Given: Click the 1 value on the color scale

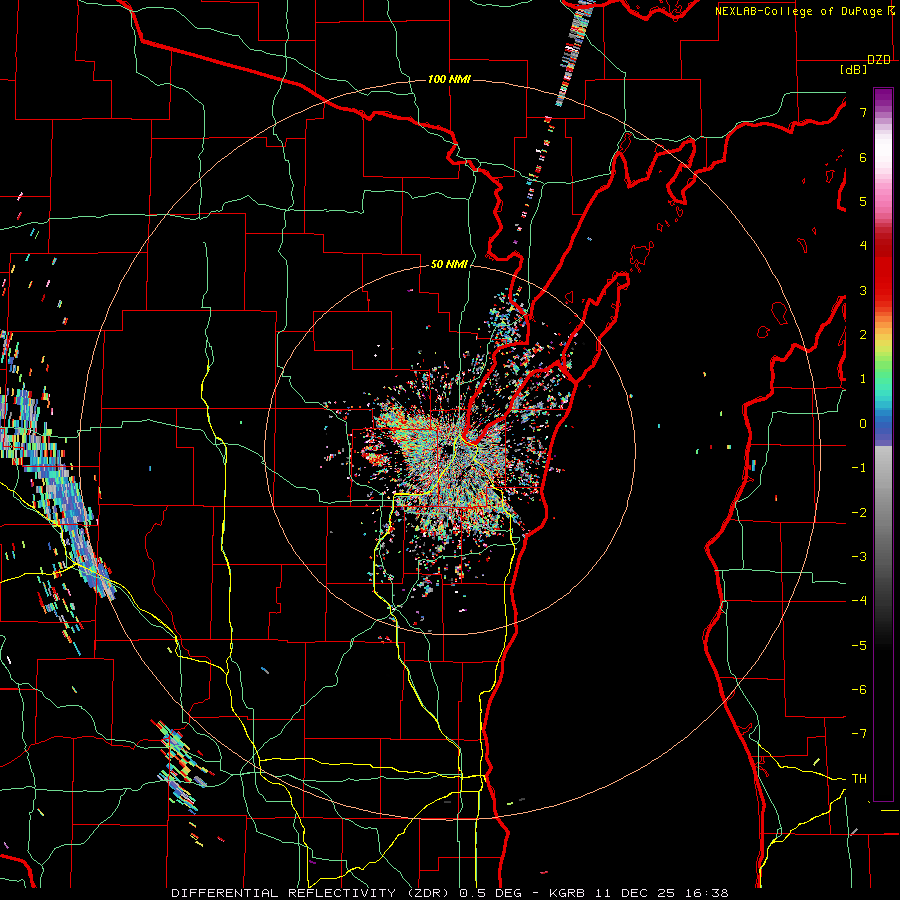Looking at the screenshot, I should coord(863,379).
